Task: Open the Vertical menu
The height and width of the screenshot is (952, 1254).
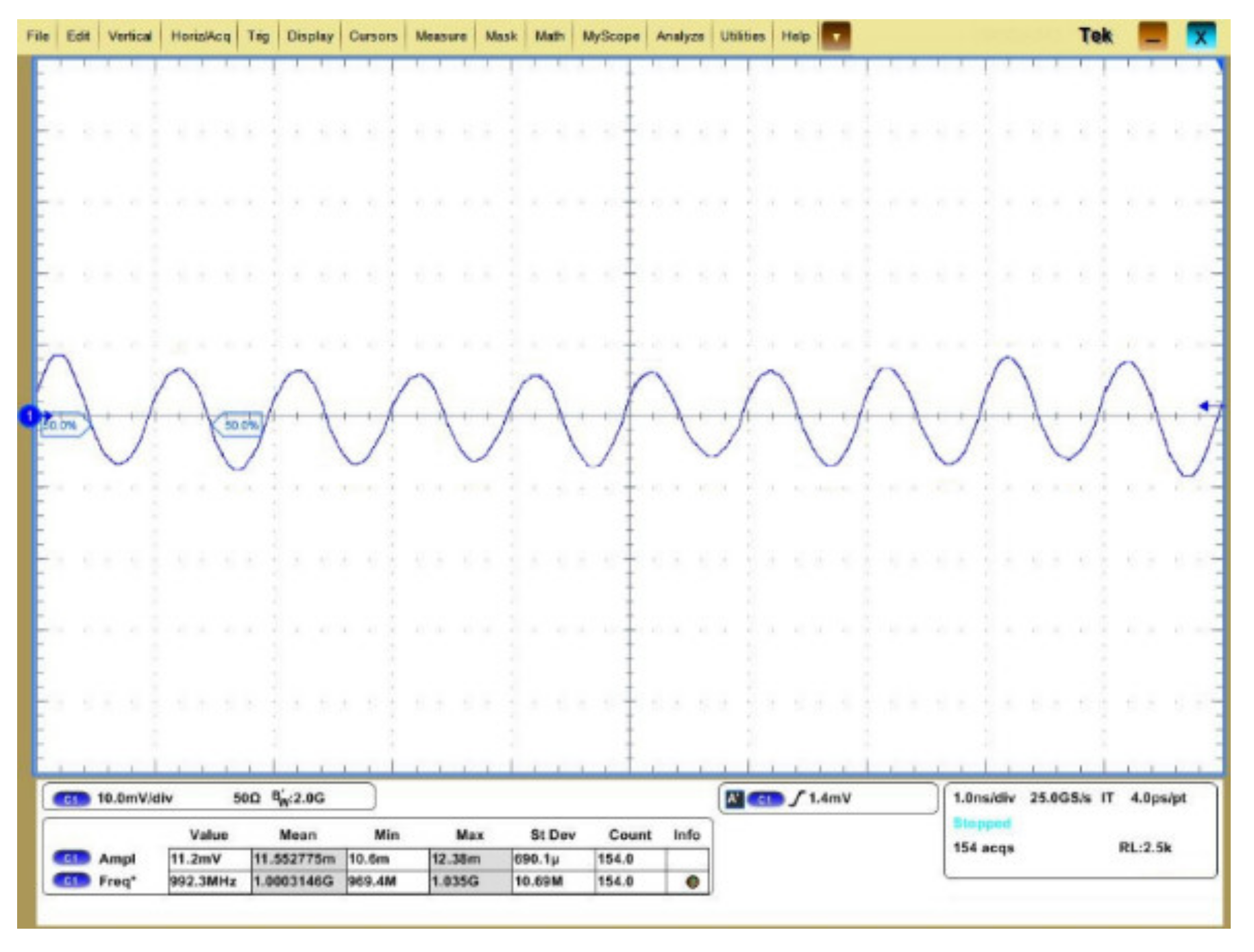Action: point(130,36)
